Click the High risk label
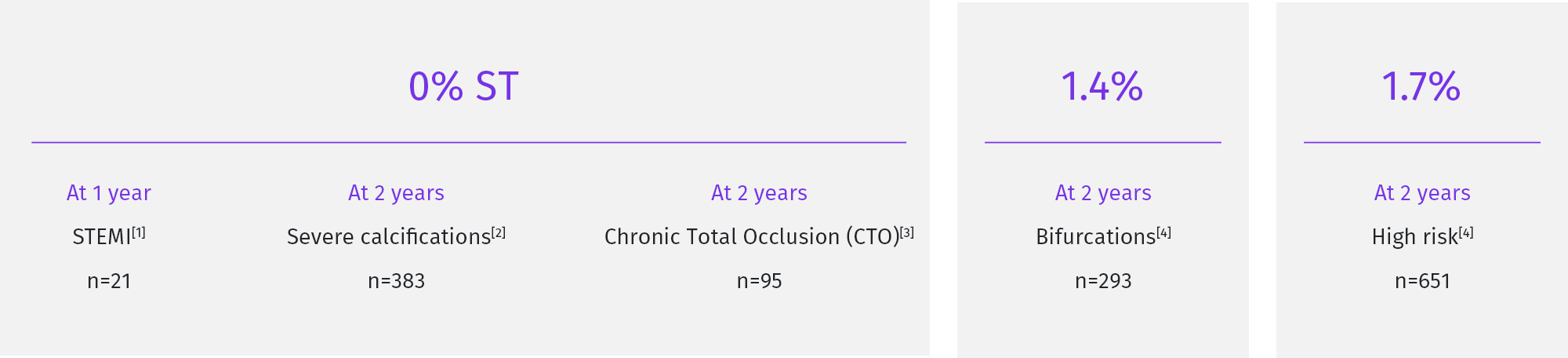The width and height of the screenshot is (1568, 358). tap(1415, 236)
